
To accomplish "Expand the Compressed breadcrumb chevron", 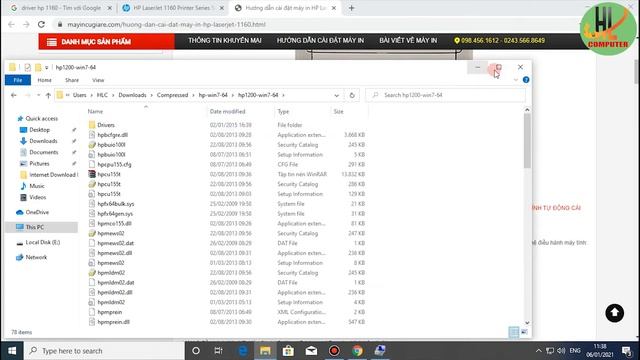I will click(x=193, y=95).
